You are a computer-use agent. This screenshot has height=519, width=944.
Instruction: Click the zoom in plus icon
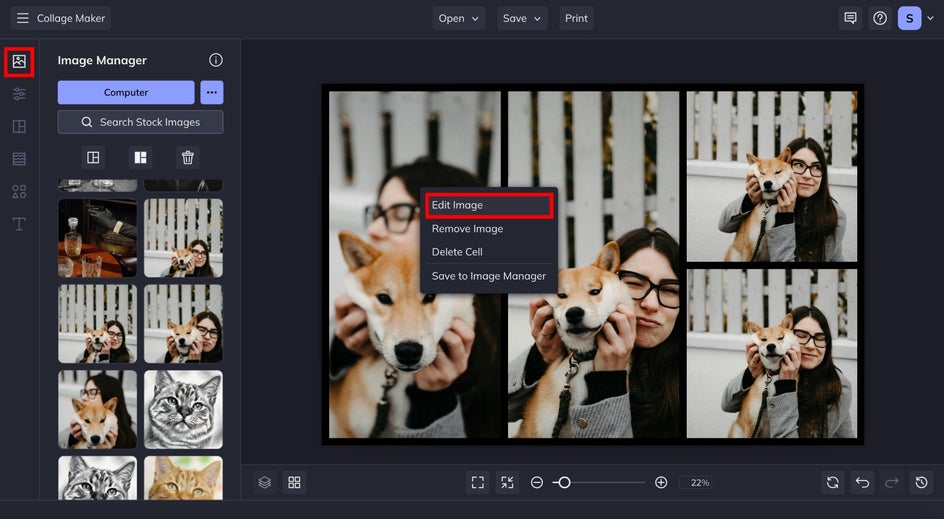point(661,482)
